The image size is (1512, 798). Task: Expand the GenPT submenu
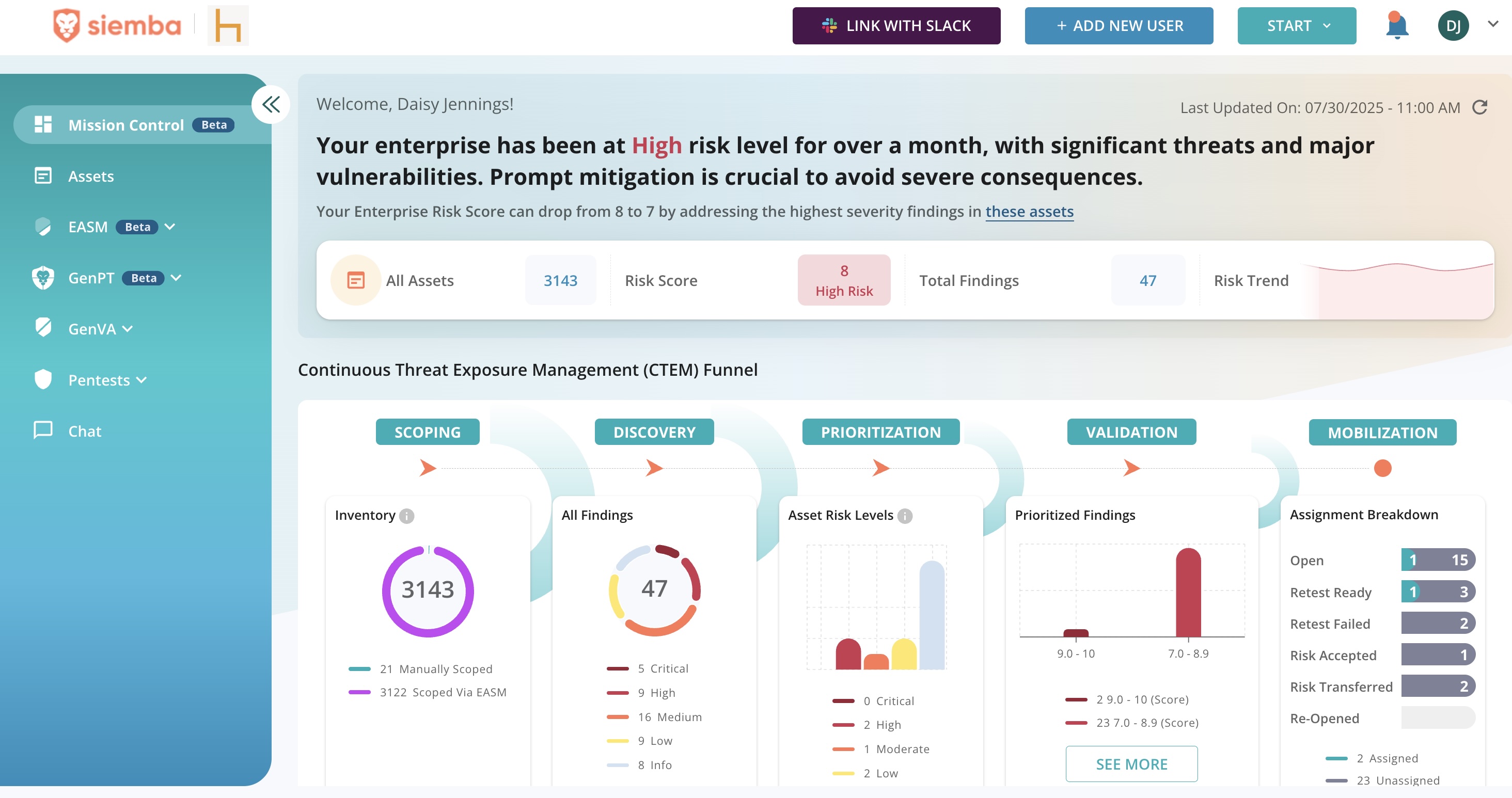point(176,278)
